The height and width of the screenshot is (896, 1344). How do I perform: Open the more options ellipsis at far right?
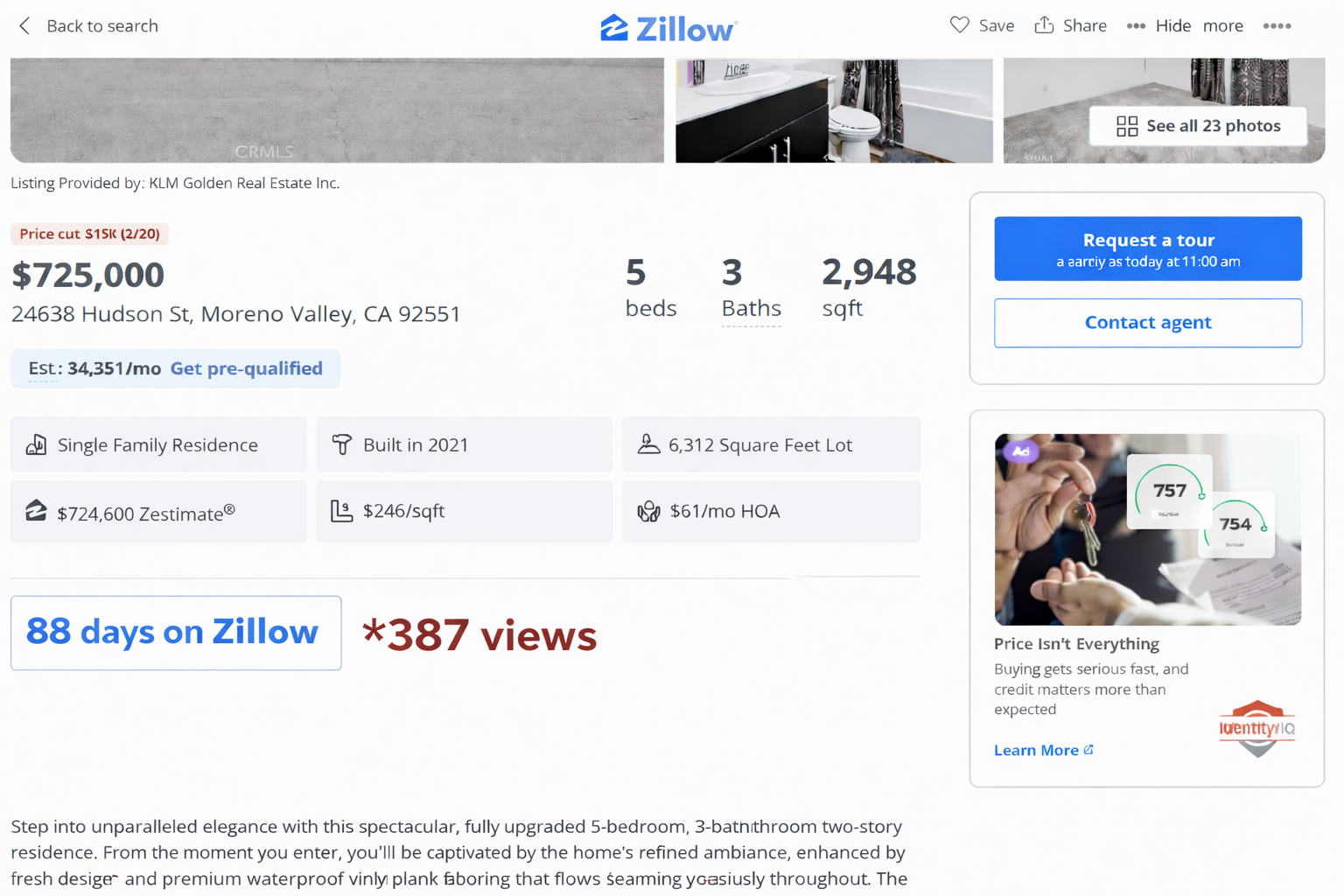pos(1277,26)
